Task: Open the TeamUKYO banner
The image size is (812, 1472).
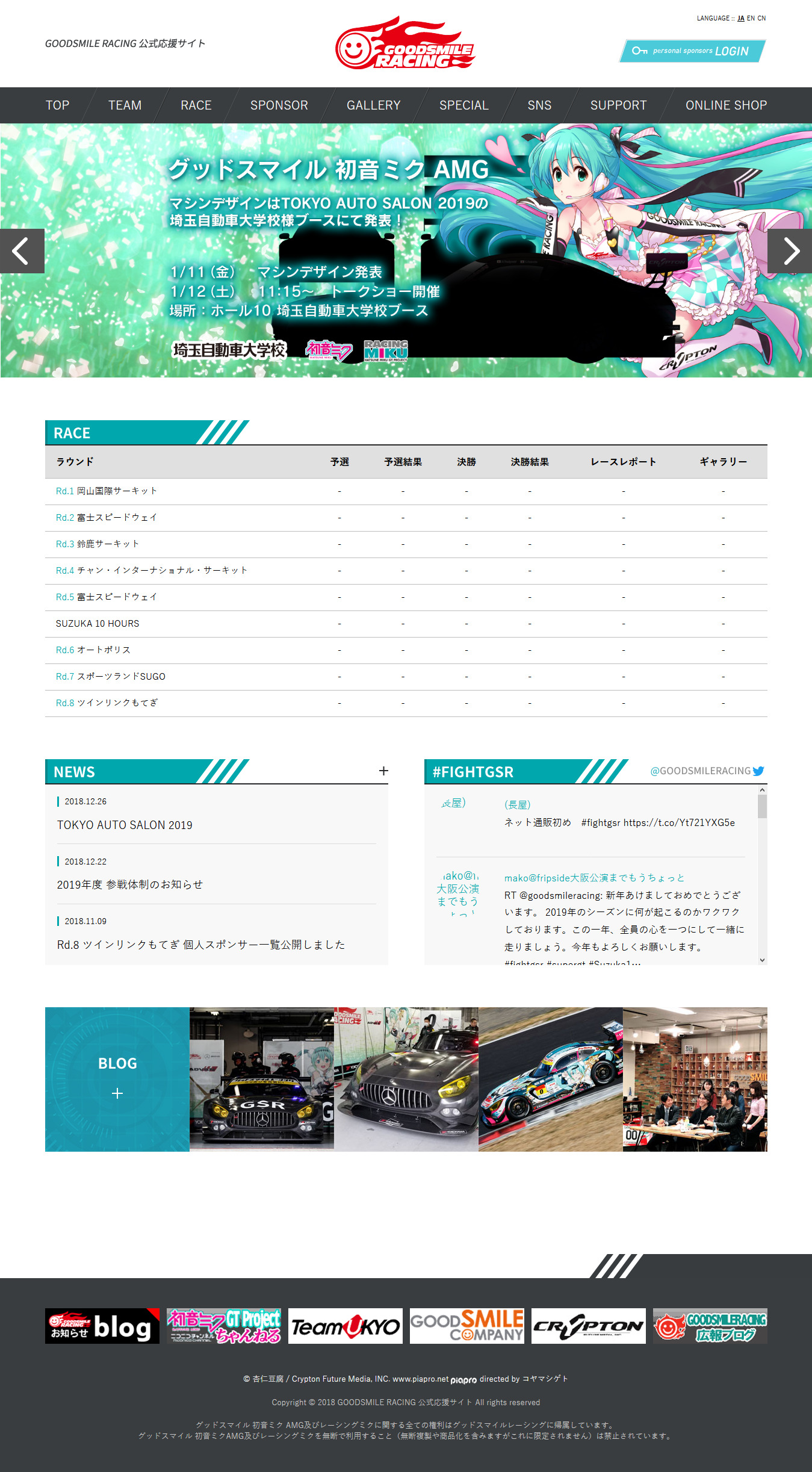Action: click(x=346, y=1326)
